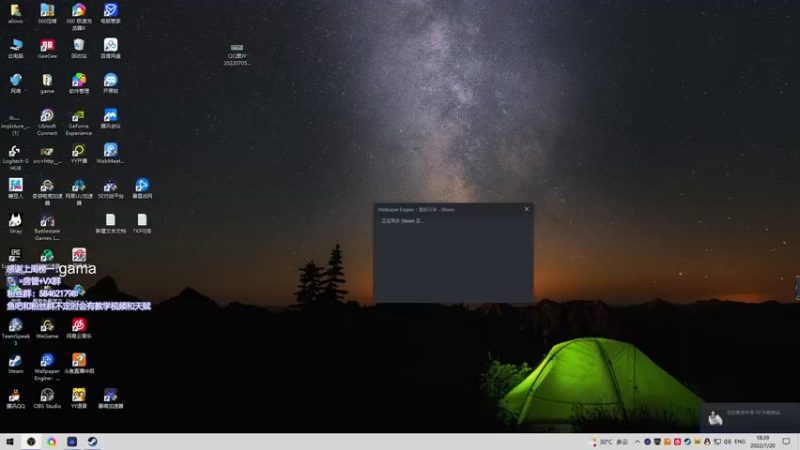
Task: Open the TeamSpeak 3 desktop shortcut
Action: (x=15, y=332)
